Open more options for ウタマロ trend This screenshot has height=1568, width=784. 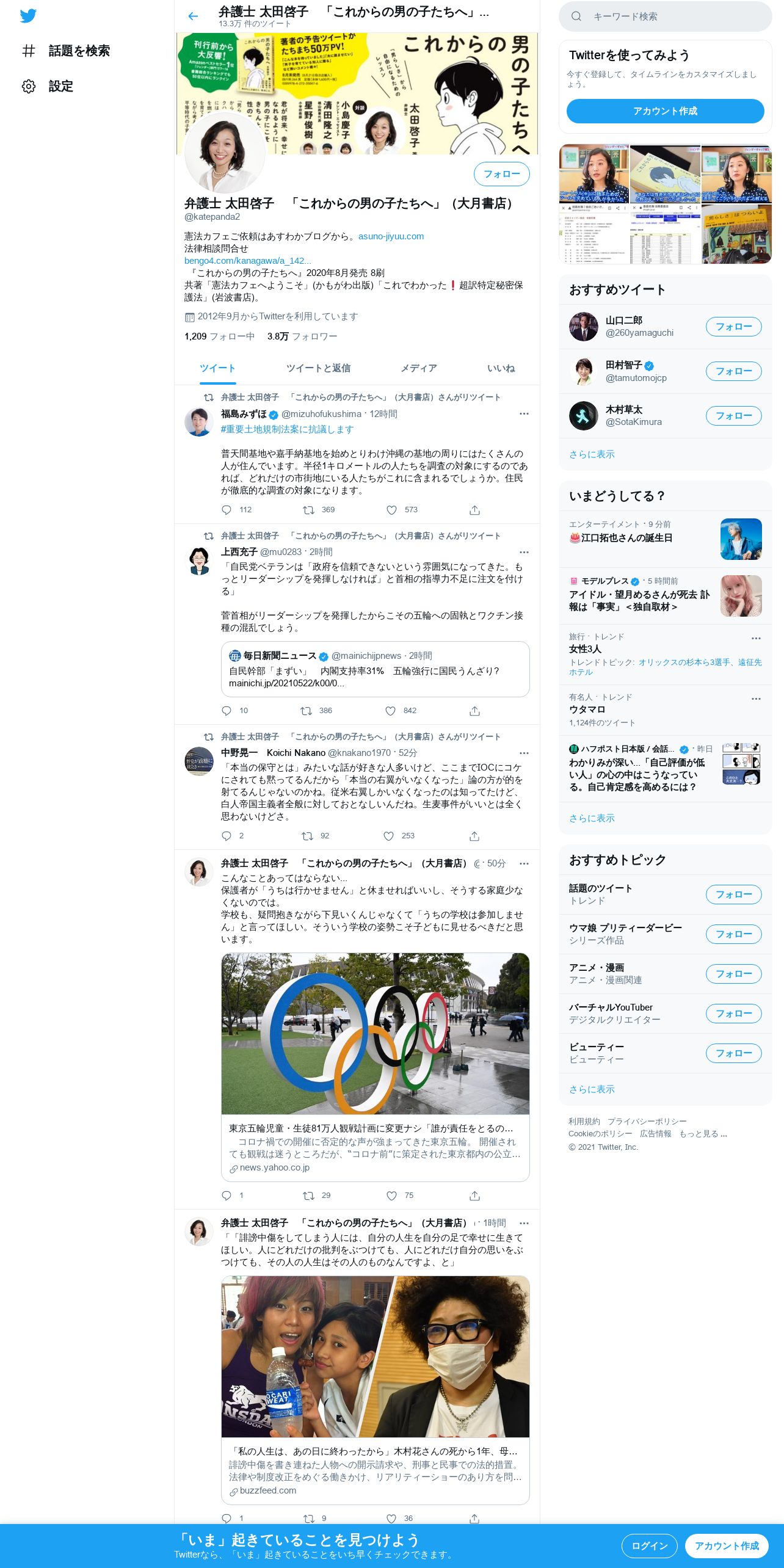coord(756,699)
